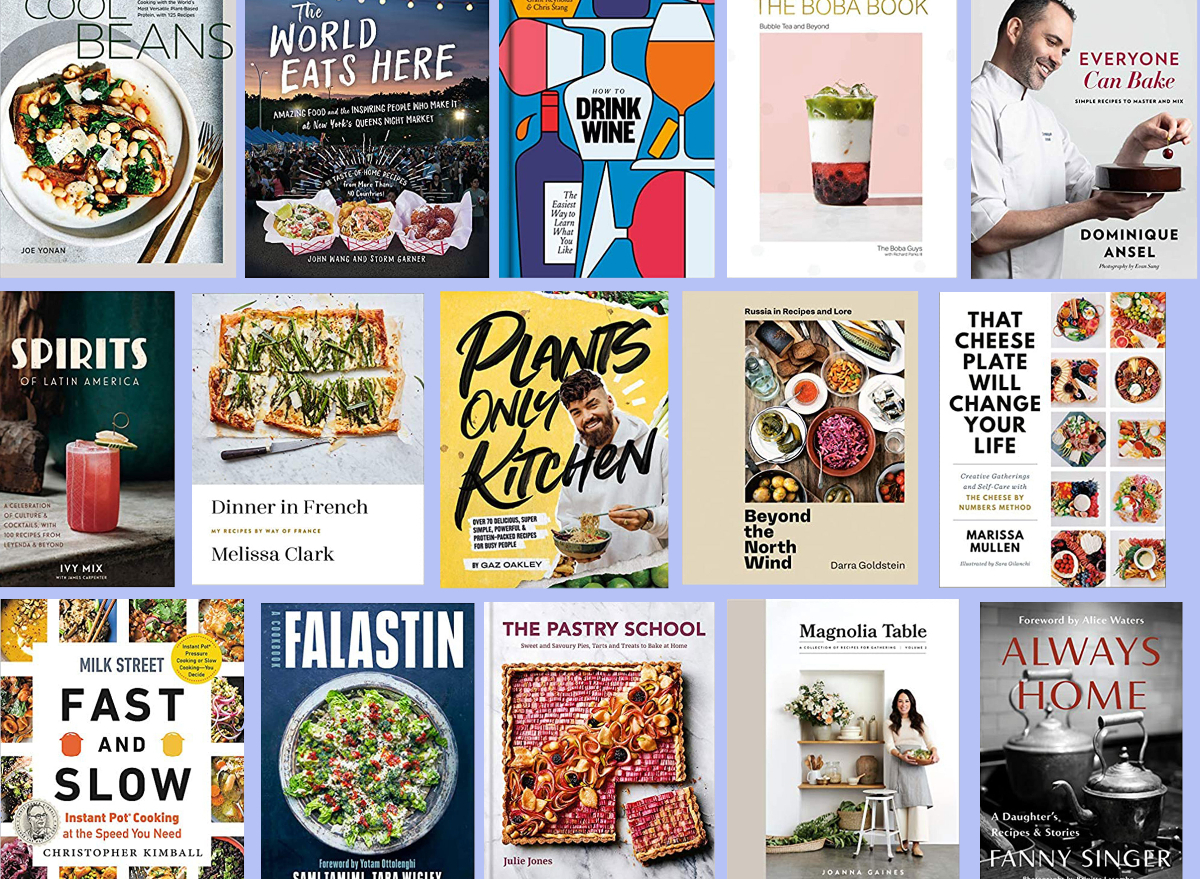Click the Dominique Ansel author name

tap(1131, 243)
